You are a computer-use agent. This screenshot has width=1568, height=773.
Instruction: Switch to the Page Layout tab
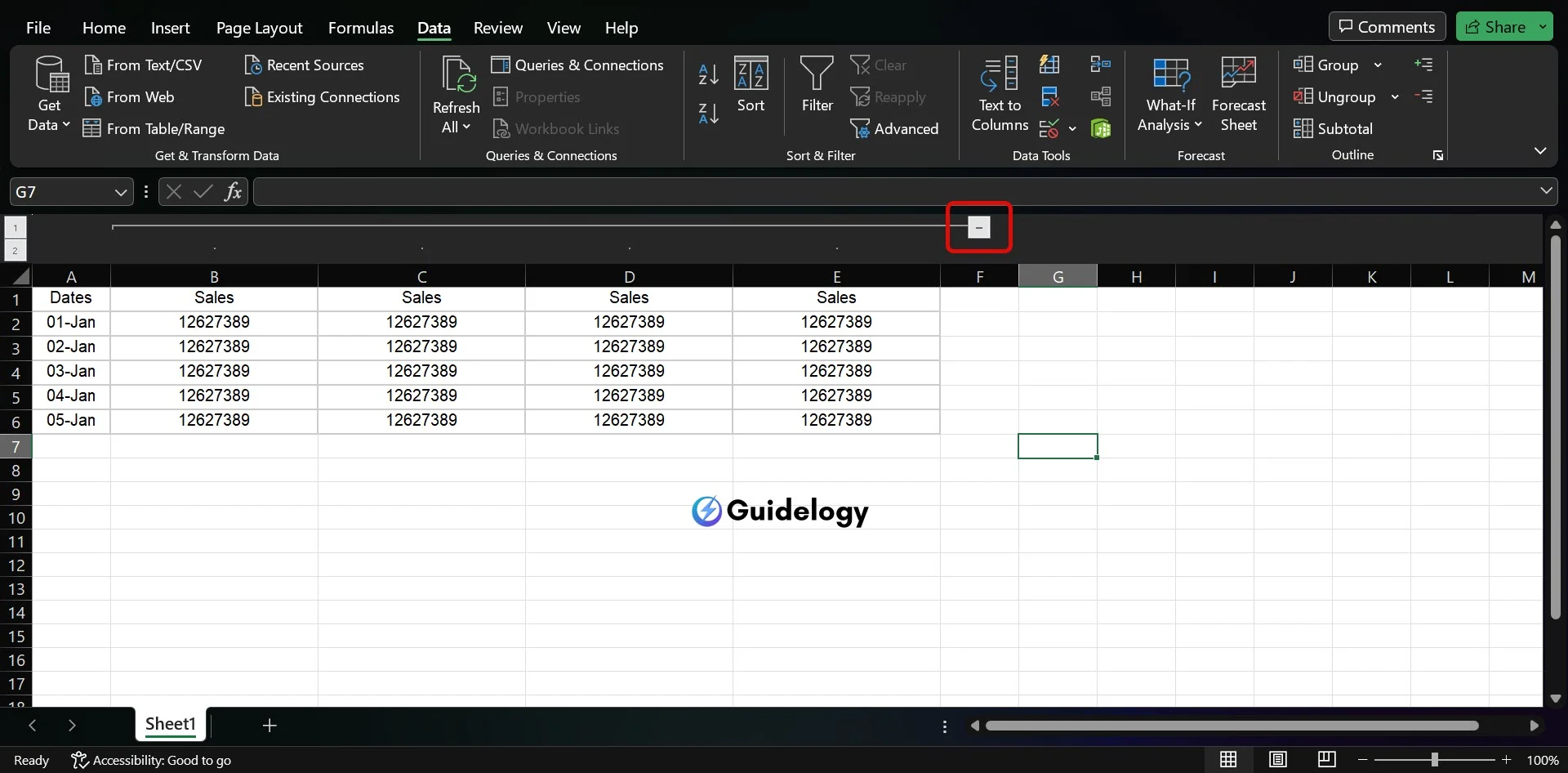259,28
